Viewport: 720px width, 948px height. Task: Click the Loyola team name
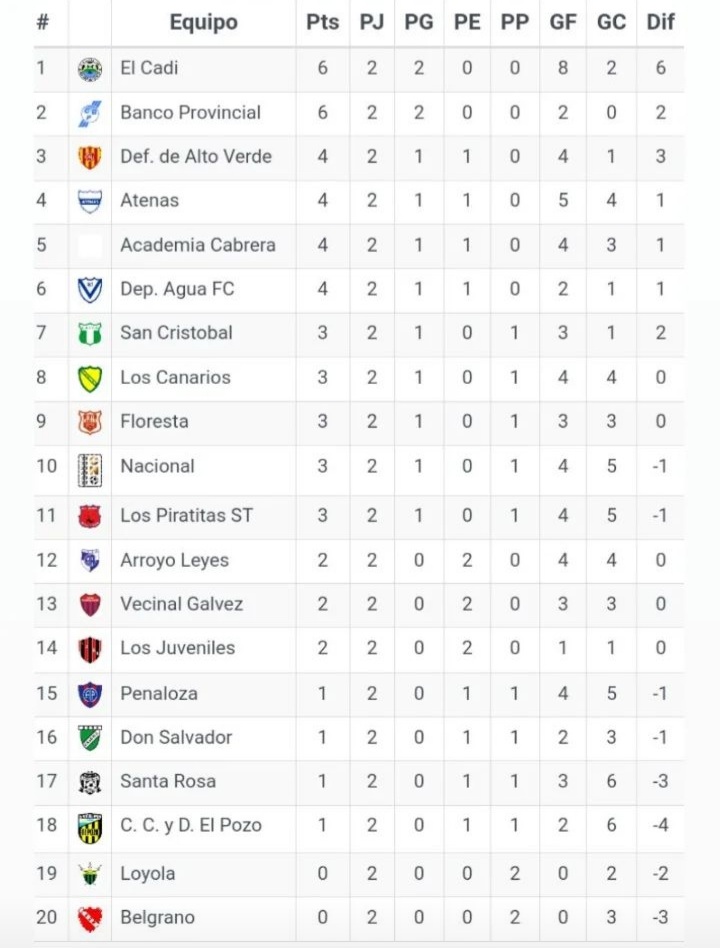pyautogui.click(x=147, y=874)
